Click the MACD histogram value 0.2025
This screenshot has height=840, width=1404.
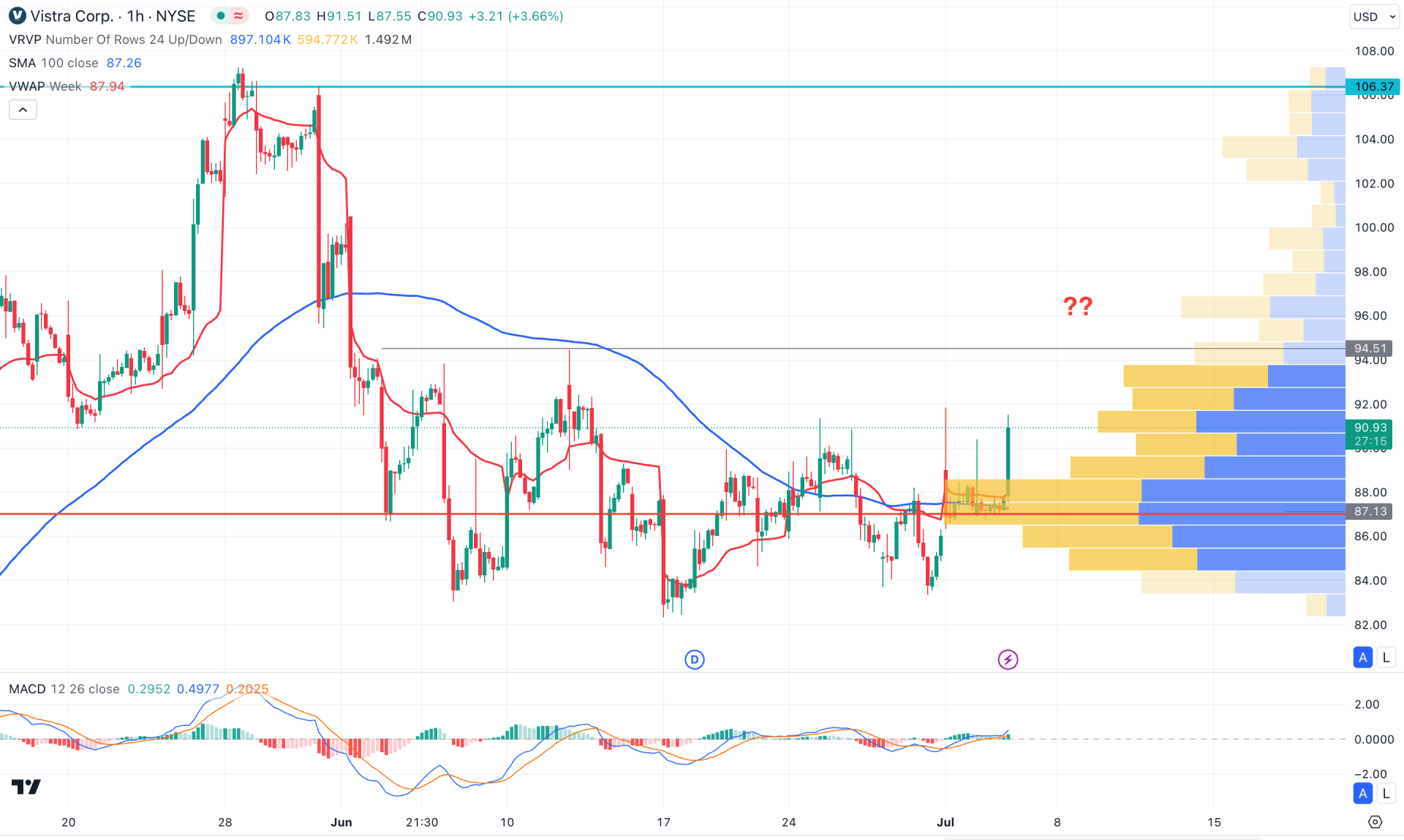tap(247, 689)
